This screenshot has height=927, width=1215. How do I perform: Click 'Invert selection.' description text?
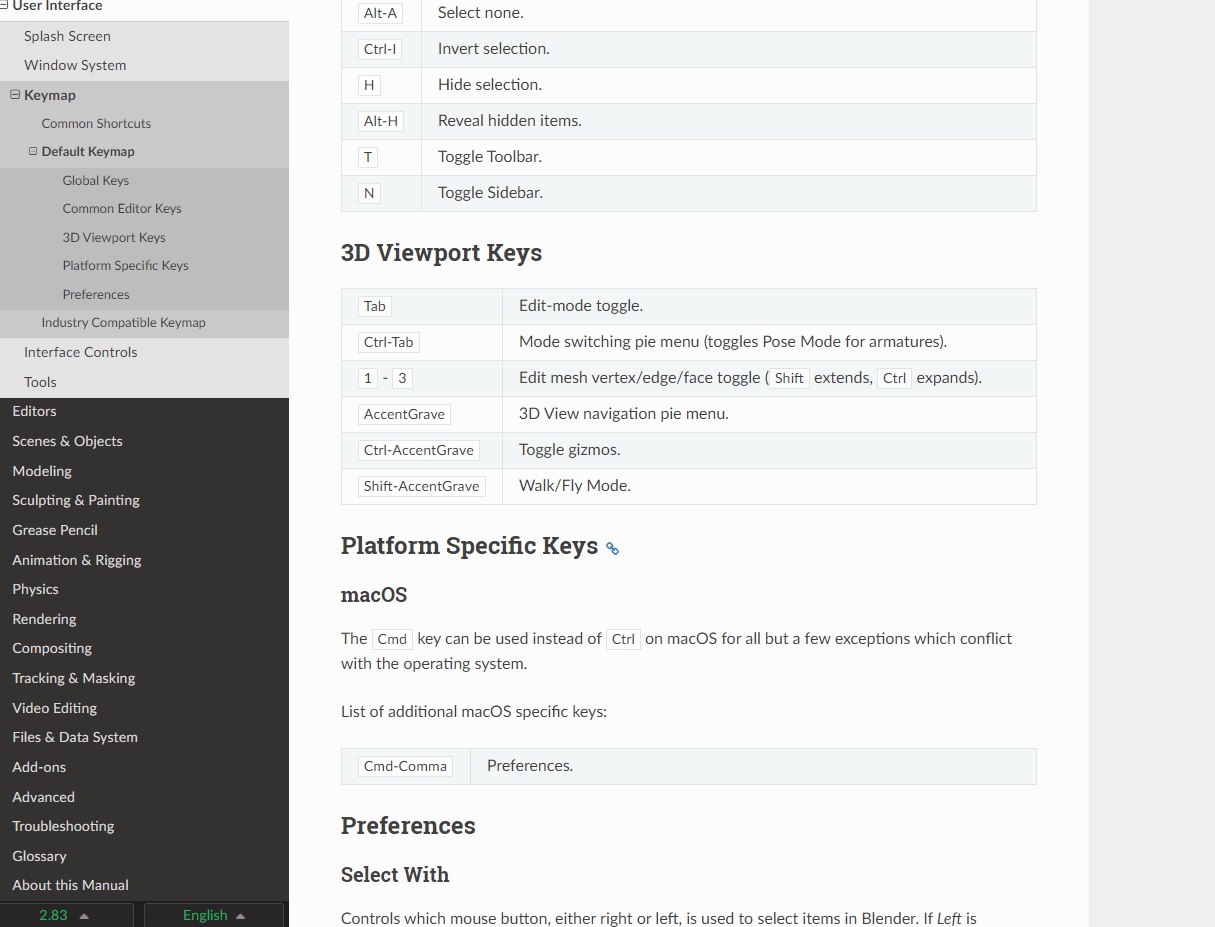494,49
